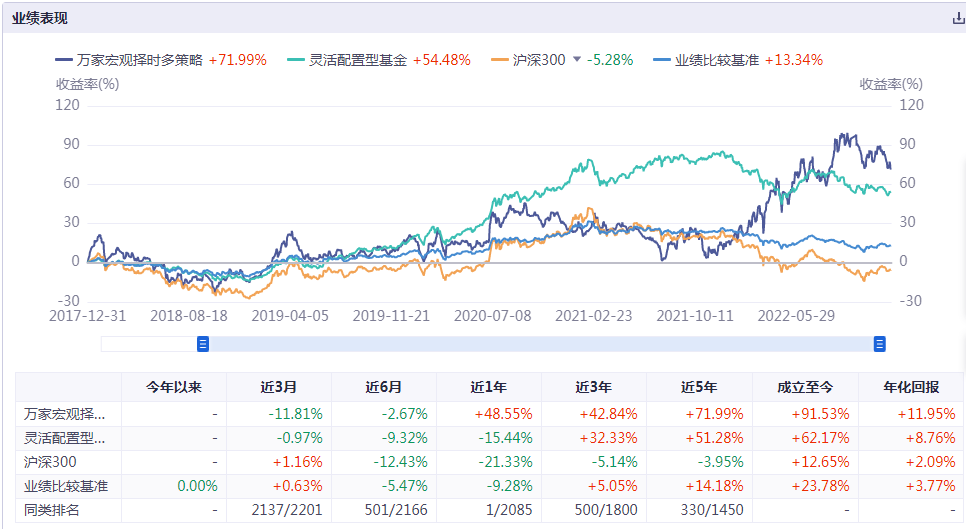The height and width of the screenshot is (529, 966).
Task: Click the 今年以来 column header
Action: 173,387
